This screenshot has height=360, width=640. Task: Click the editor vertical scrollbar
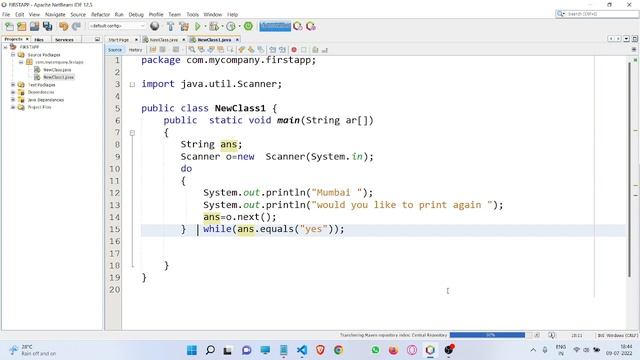coord(629,170)
